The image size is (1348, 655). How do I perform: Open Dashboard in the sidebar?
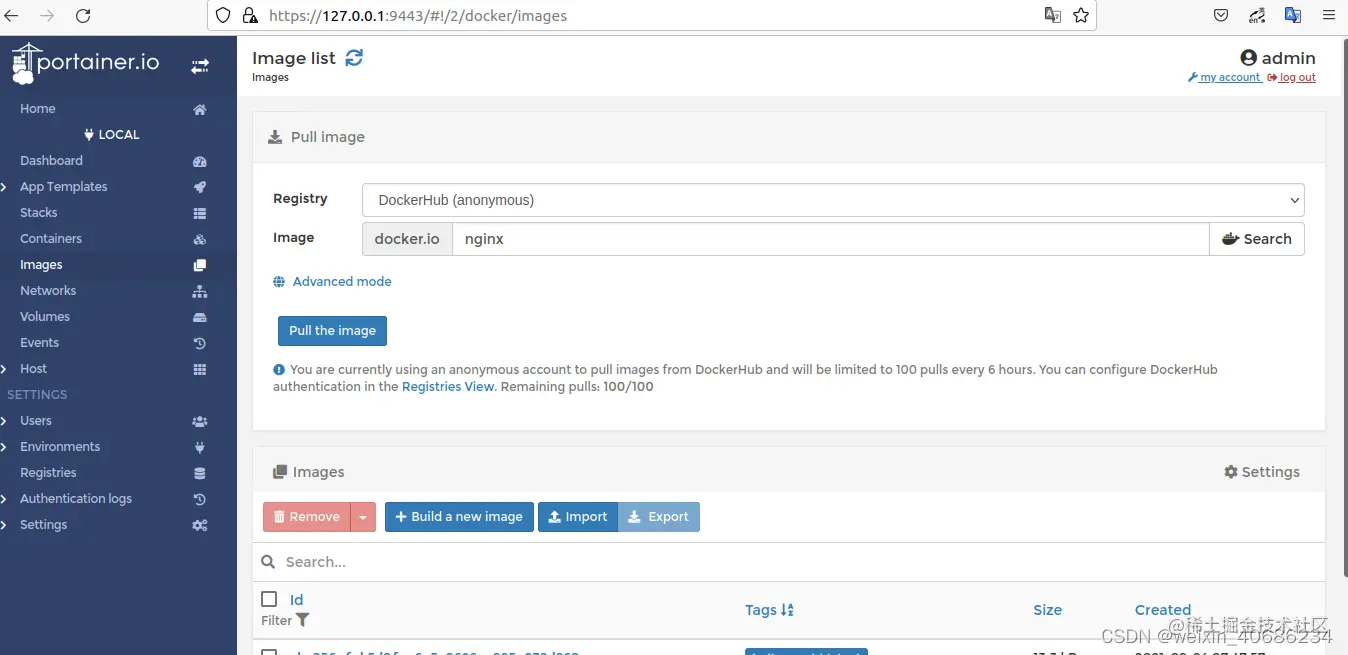point(51,161)
